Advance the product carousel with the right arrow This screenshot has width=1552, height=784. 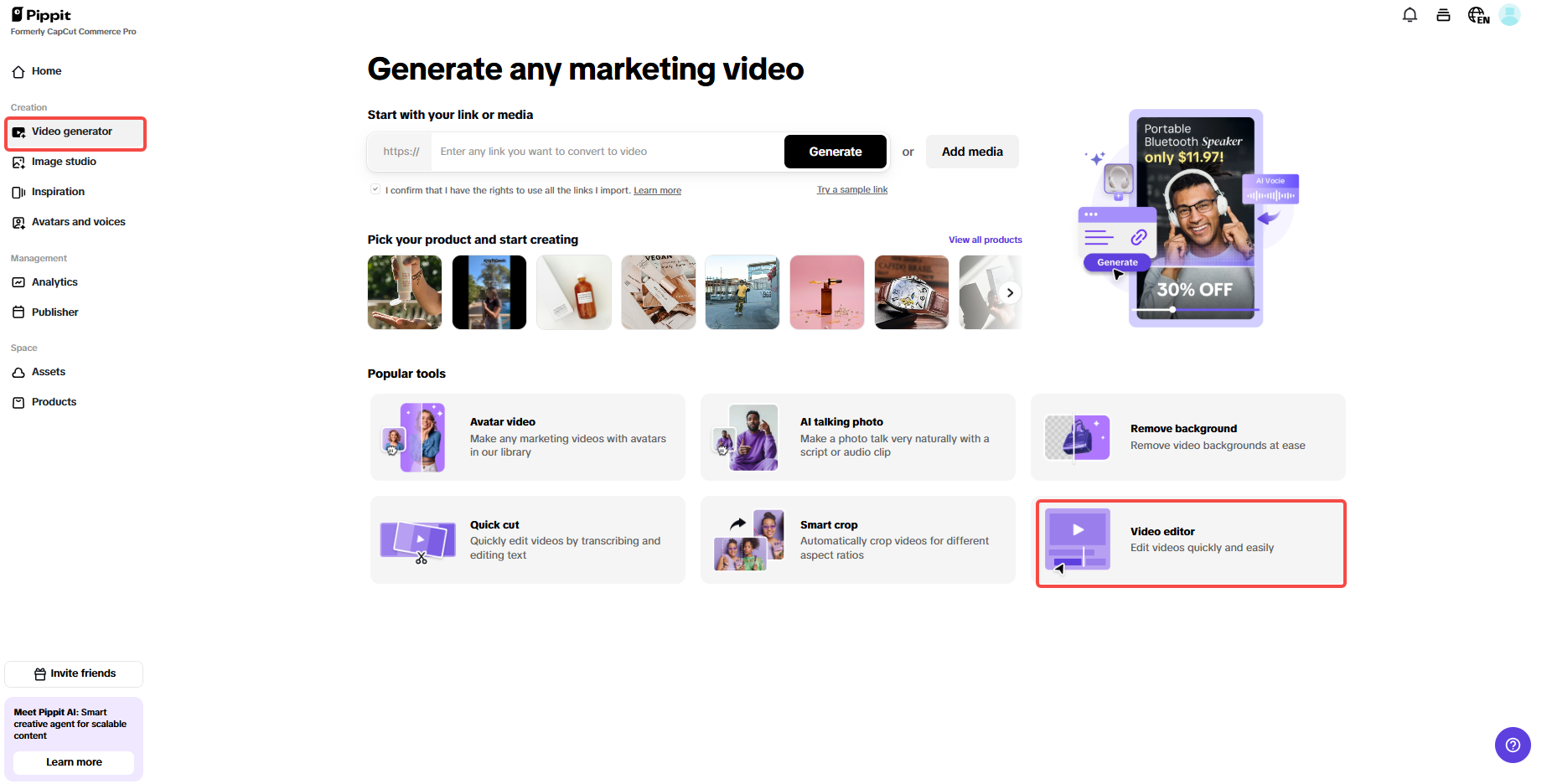[x=1010, y=292]
